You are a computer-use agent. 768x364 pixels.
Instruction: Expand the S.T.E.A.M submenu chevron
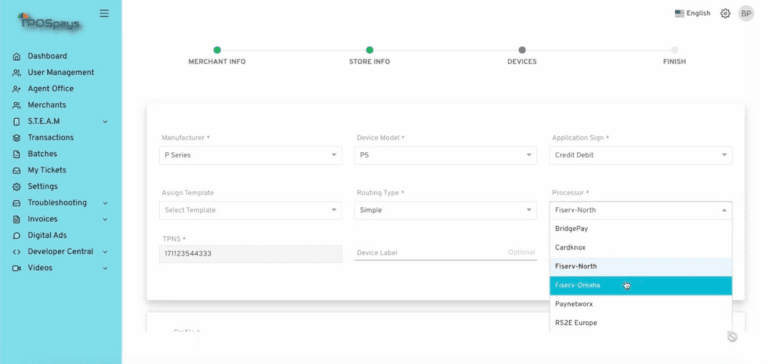click(105, 121)
